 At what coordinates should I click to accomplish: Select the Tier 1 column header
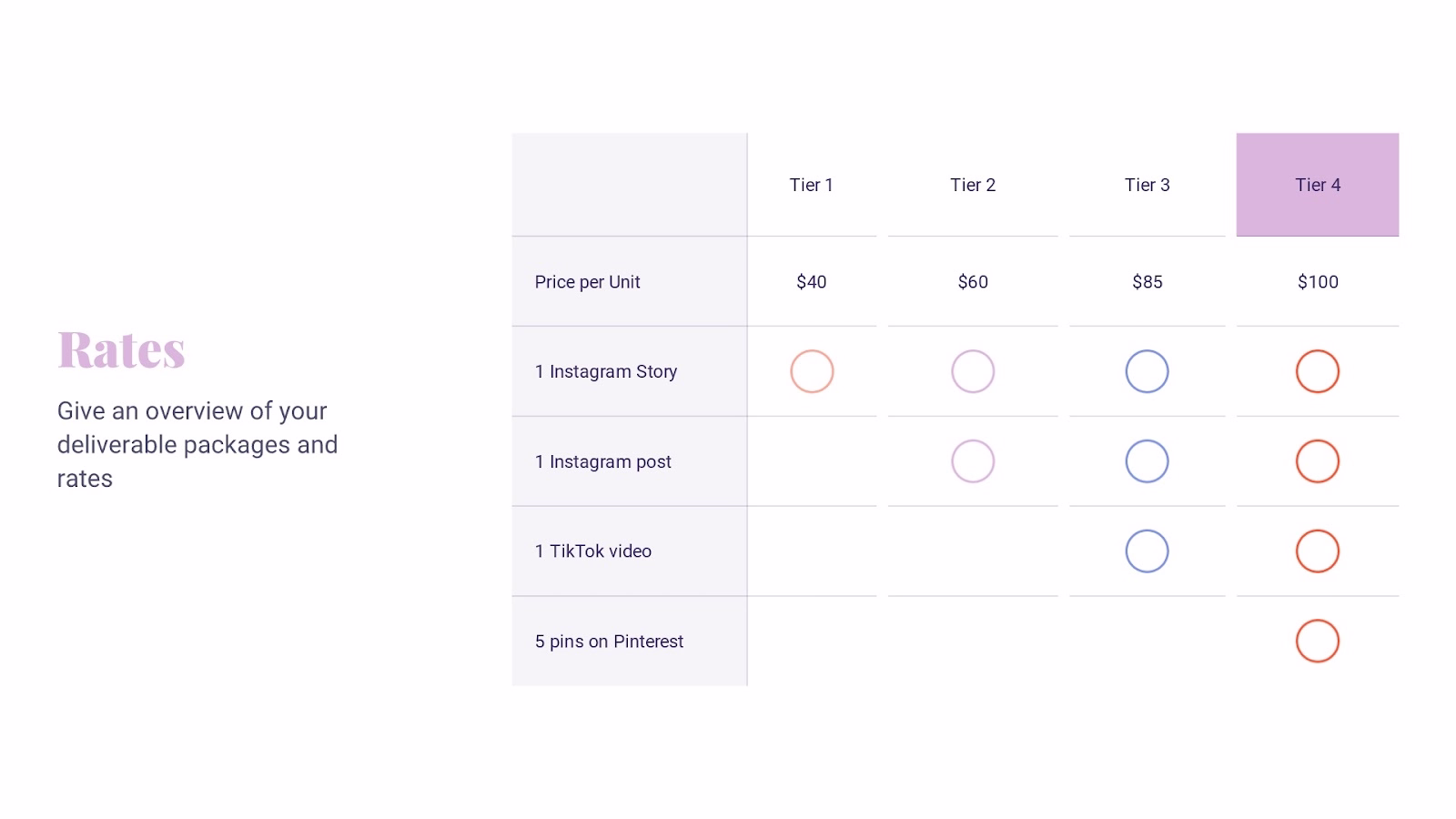pyautogui.click(x=812, y=185)
